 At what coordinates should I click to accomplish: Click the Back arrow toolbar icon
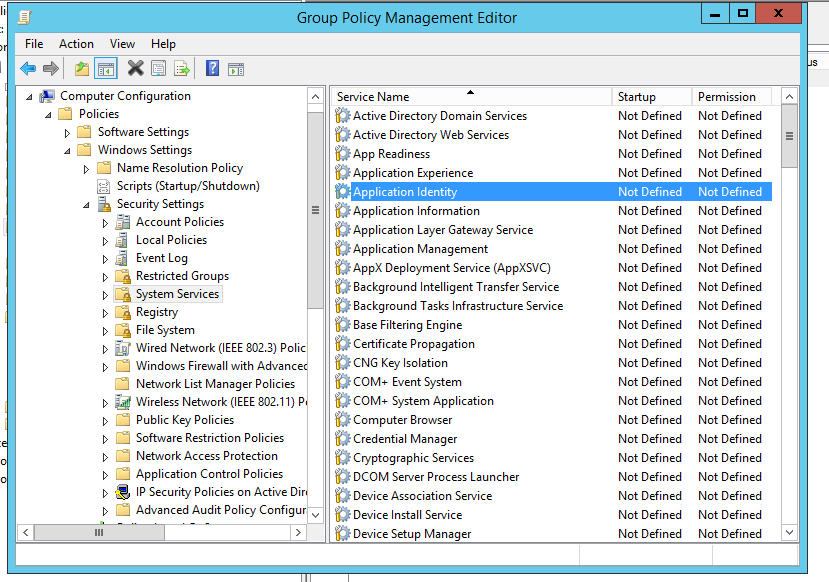[28, 68]
